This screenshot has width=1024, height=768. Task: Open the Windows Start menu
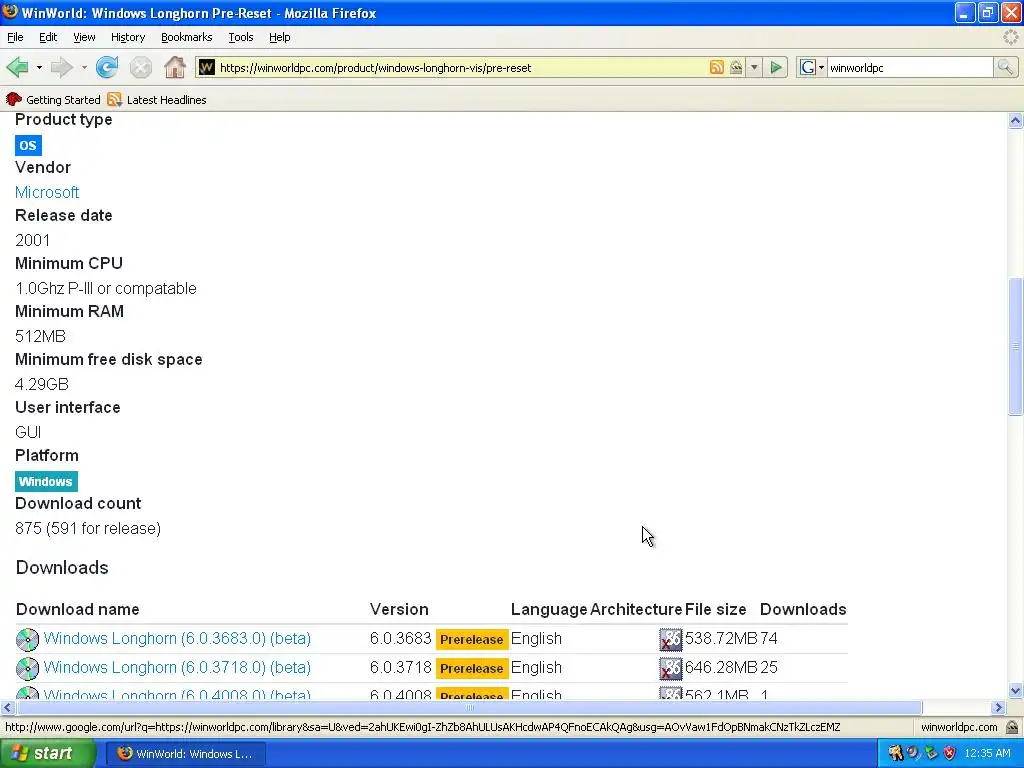(x=48, y=754)
